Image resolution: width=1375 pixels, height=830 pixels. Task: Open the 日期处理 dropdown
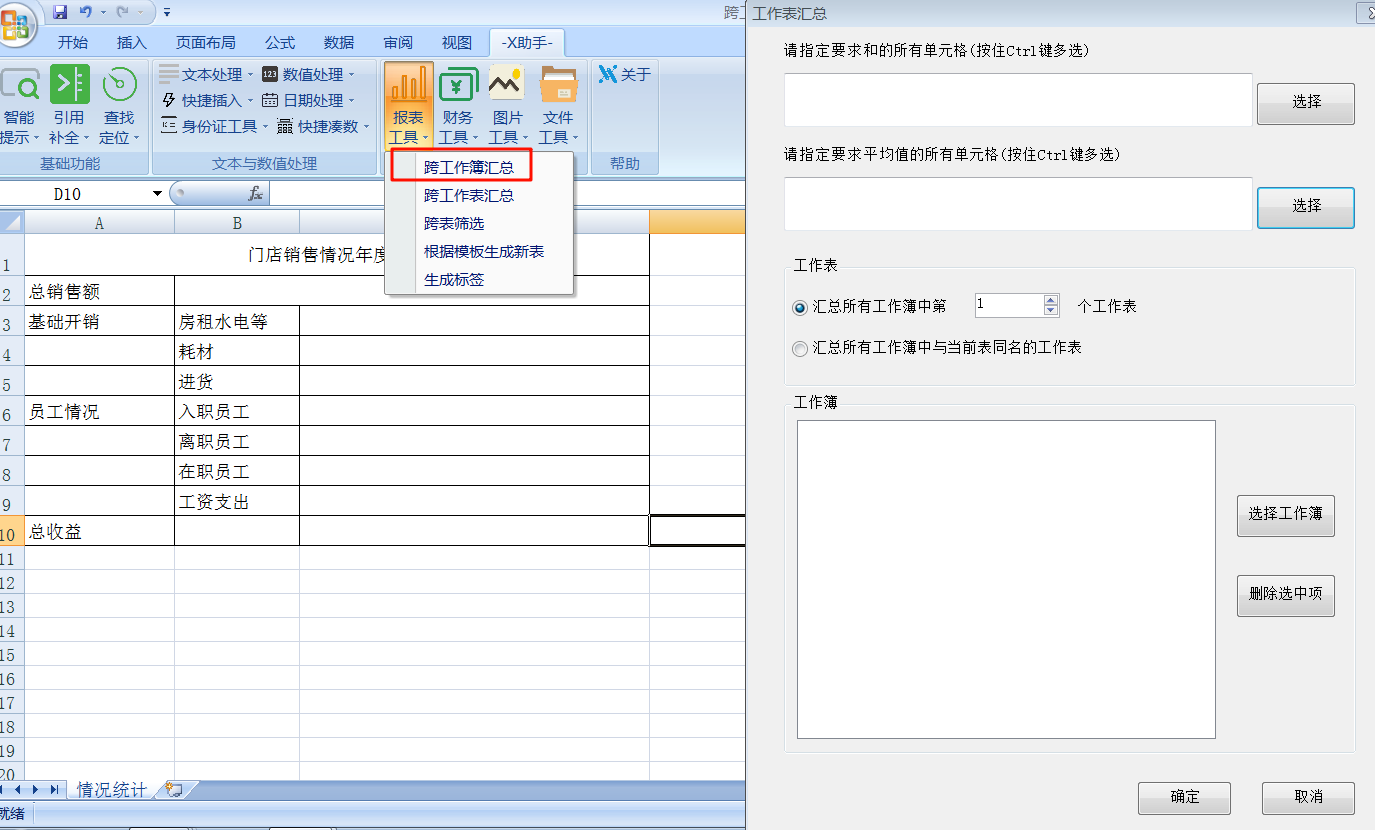click(x=308, y=100)
